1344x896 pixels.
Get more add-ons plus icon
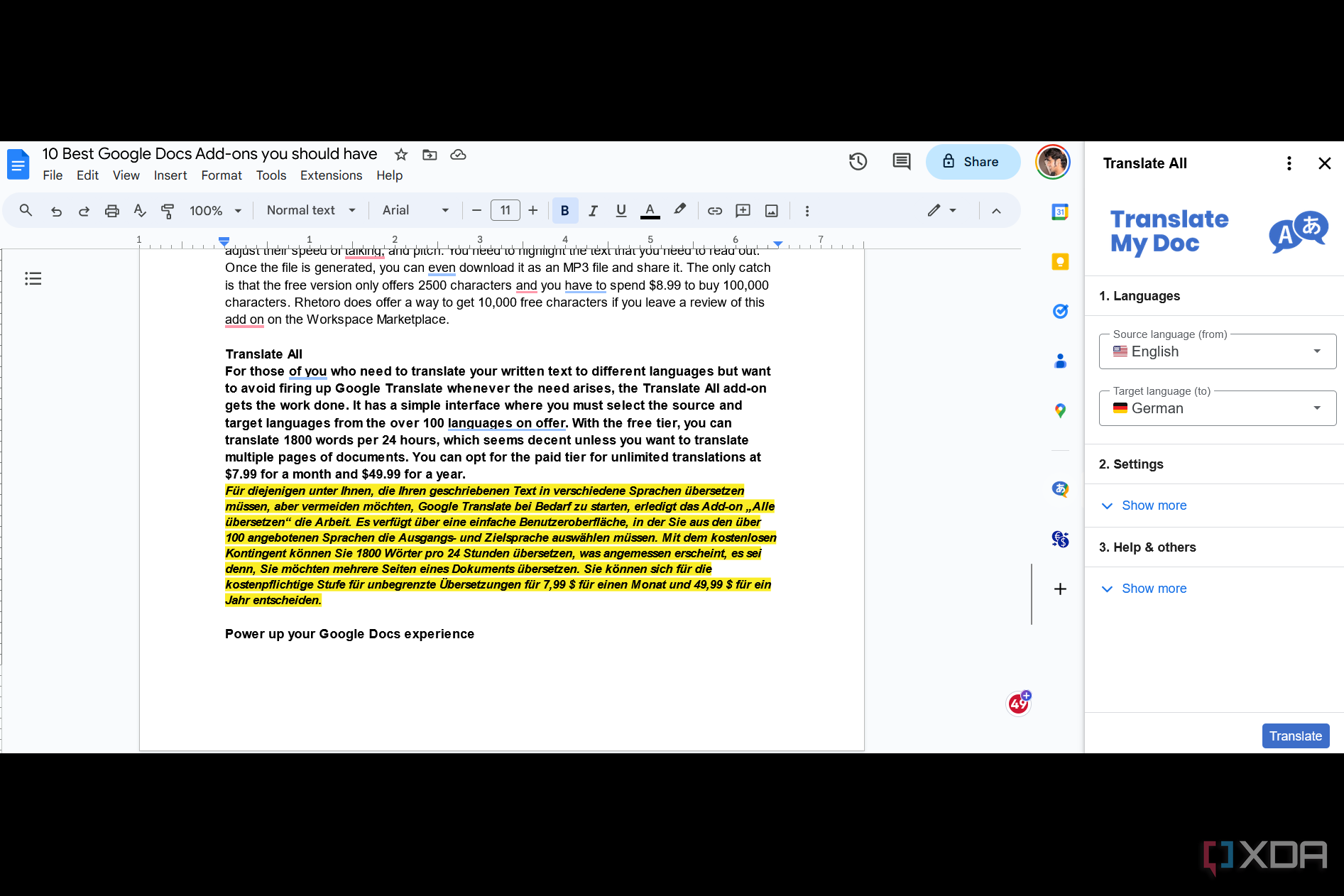click(x=1060, y=589)
